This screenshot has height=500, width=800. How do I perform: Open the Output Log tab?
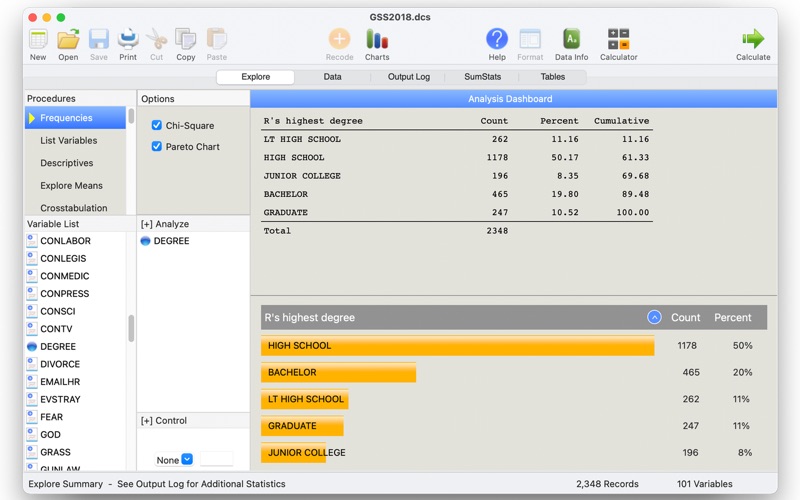tap(409, 77)
